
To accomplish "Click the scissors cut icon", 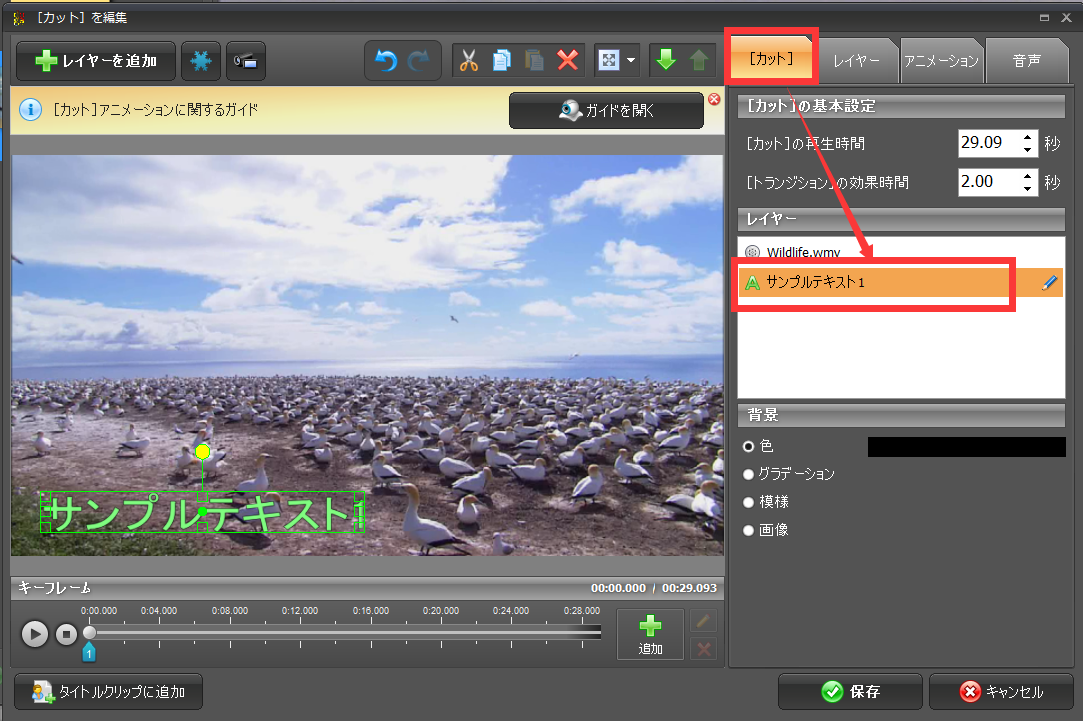I will pos(468,61).
